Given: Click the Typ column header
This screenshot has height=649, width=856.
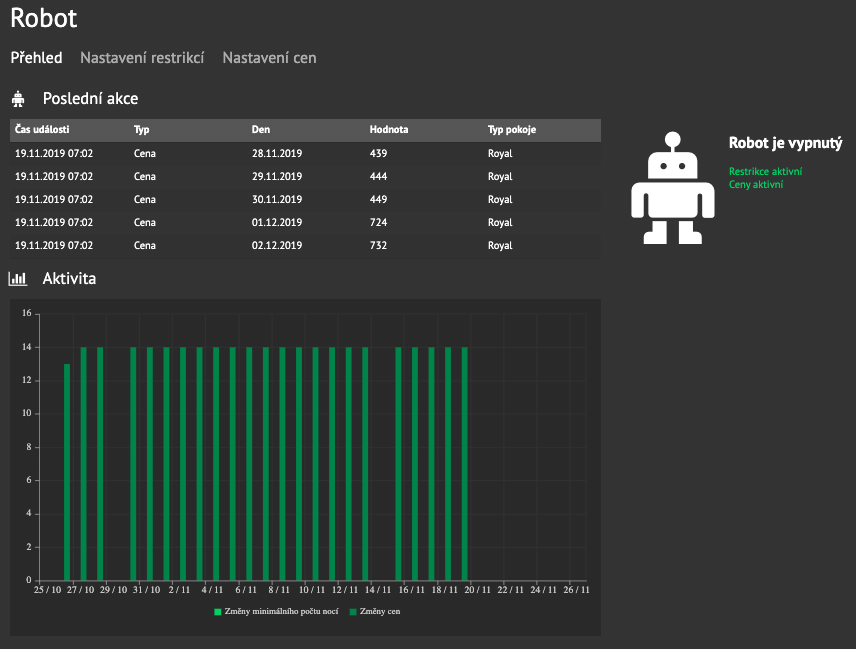Looking at the screenshot, I should (x=141, y=129).
